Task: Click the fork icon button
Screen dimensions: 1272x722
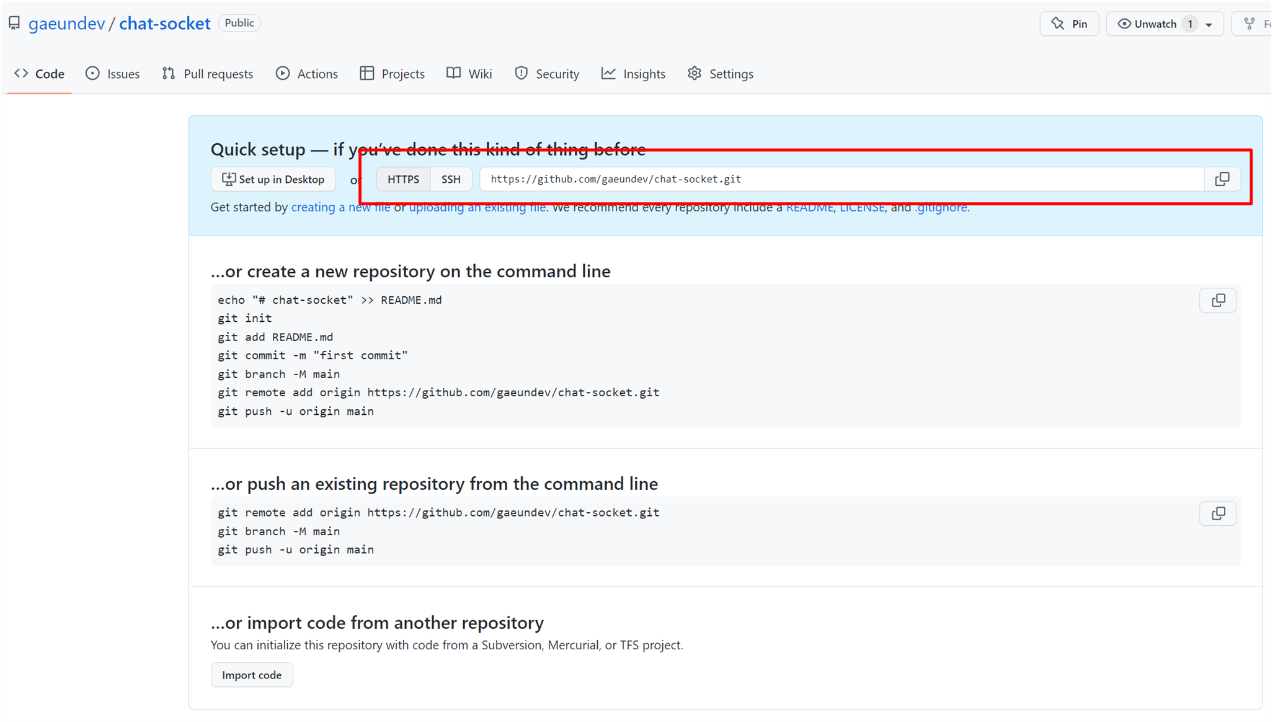Action: (x=1251, y=24)
